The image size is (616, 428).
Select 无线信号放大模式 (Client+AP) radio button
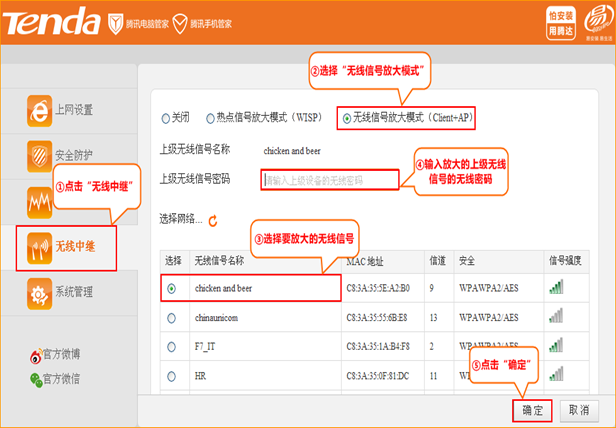click(x=347, y=118)
